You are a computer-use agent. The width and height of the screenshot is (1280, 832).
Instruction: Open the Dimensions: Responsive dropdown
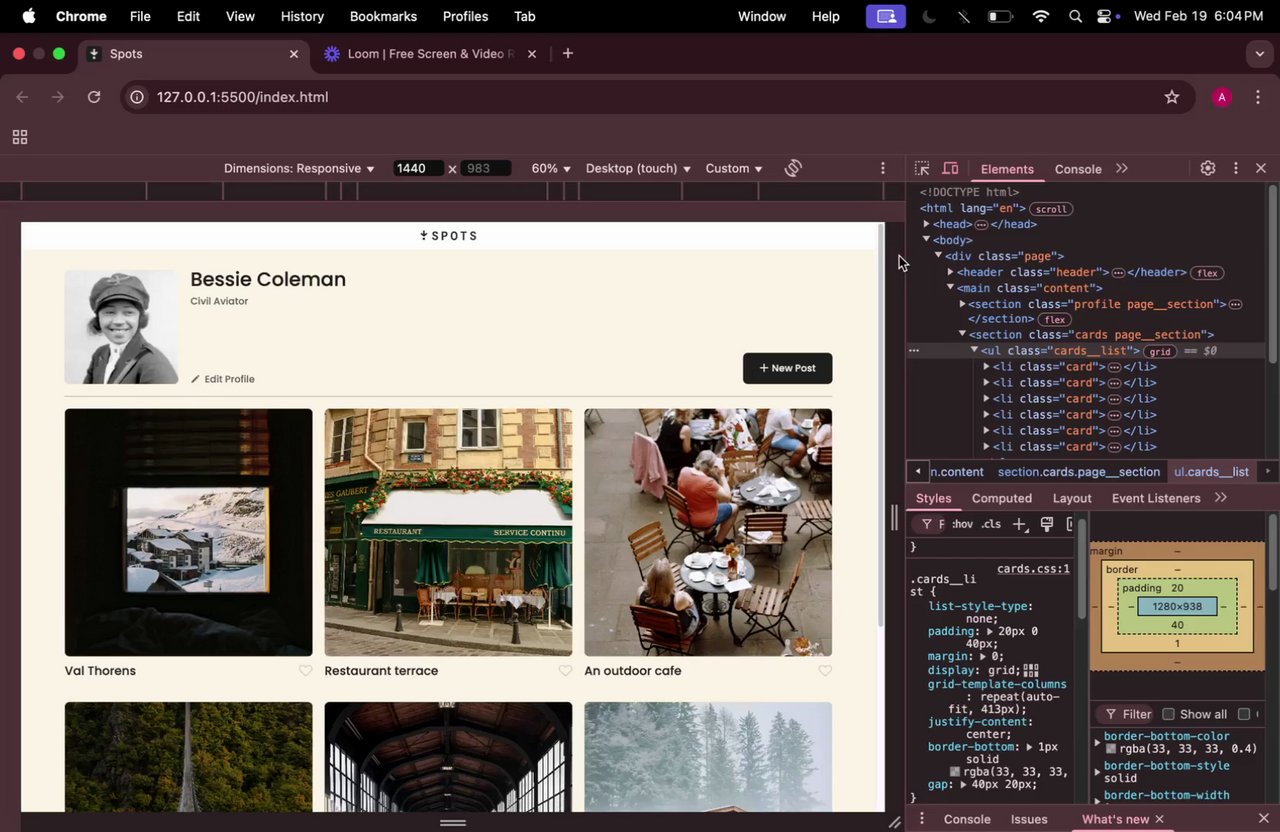coord(299,168)
